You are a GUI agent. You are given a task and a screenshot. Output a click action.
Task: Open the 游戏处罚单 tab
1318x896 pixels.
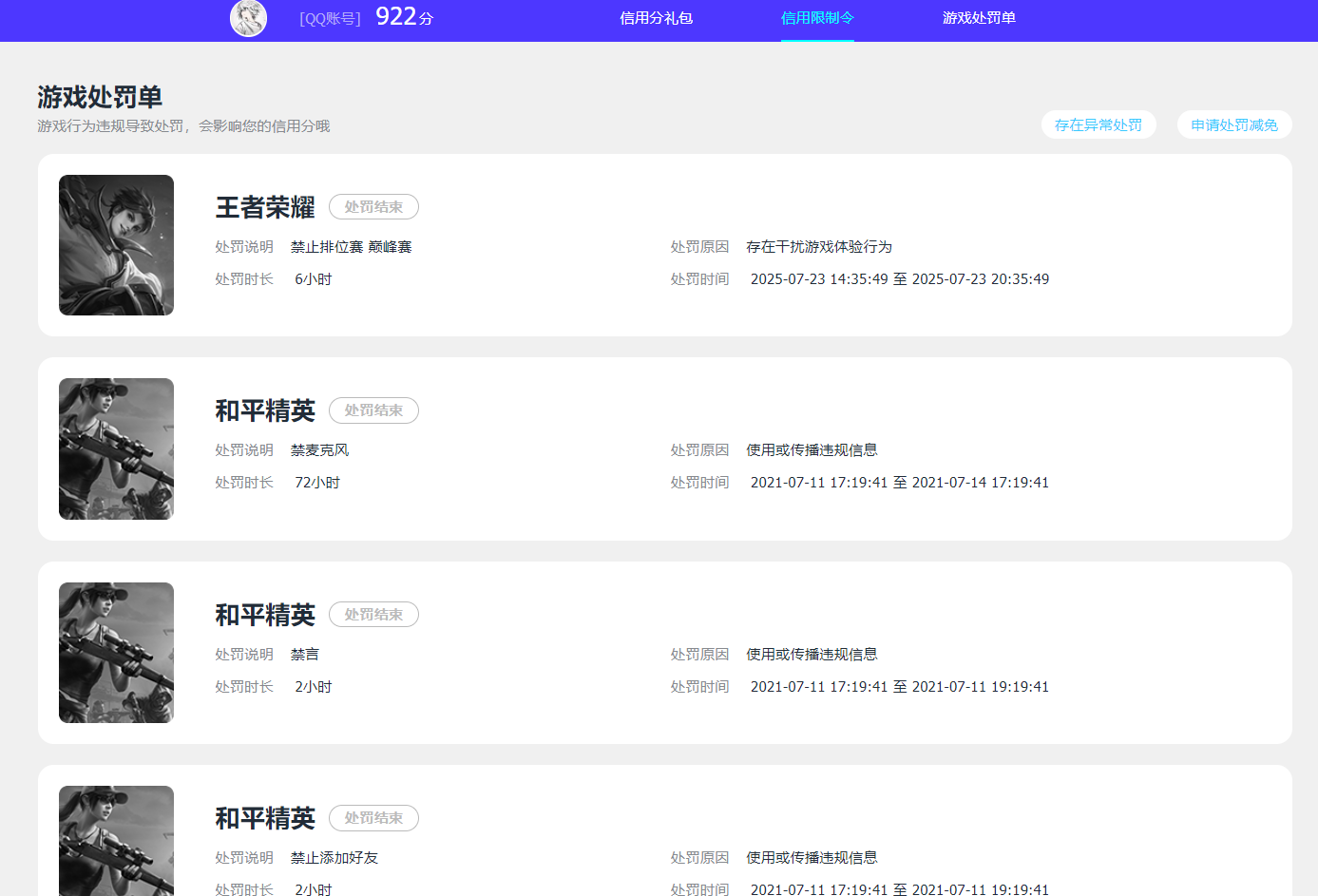[979, 18]
